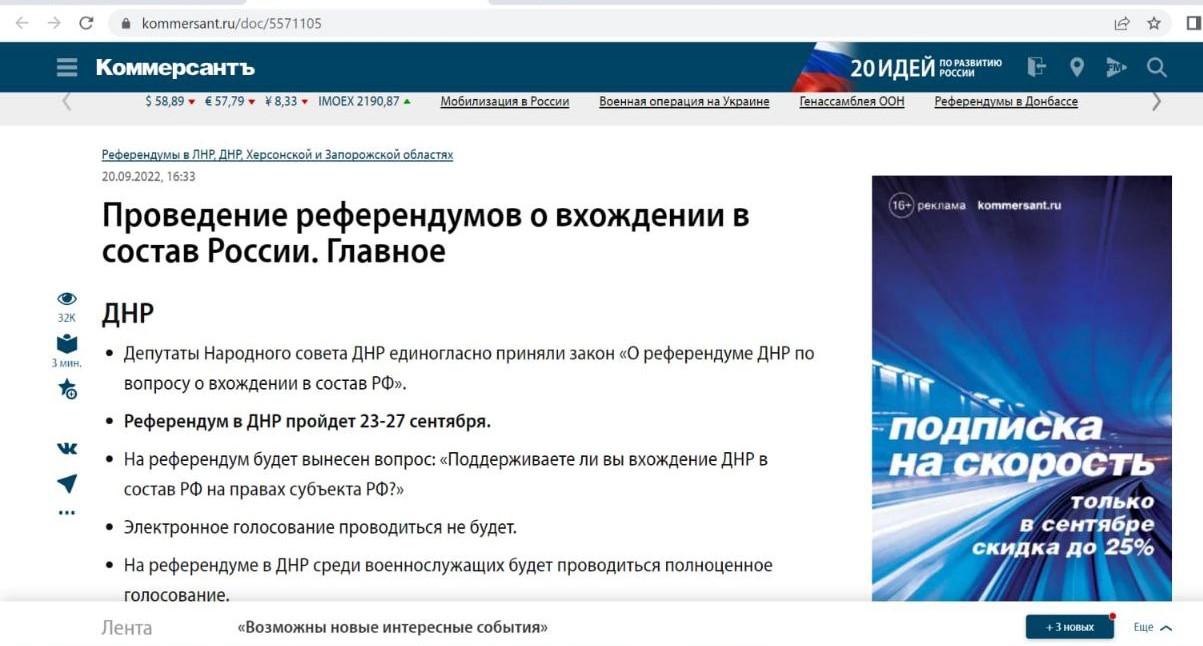The image size is (1203, 646).
Task: Click the 16+ badge on the ad
Action: tap(901, 205)
